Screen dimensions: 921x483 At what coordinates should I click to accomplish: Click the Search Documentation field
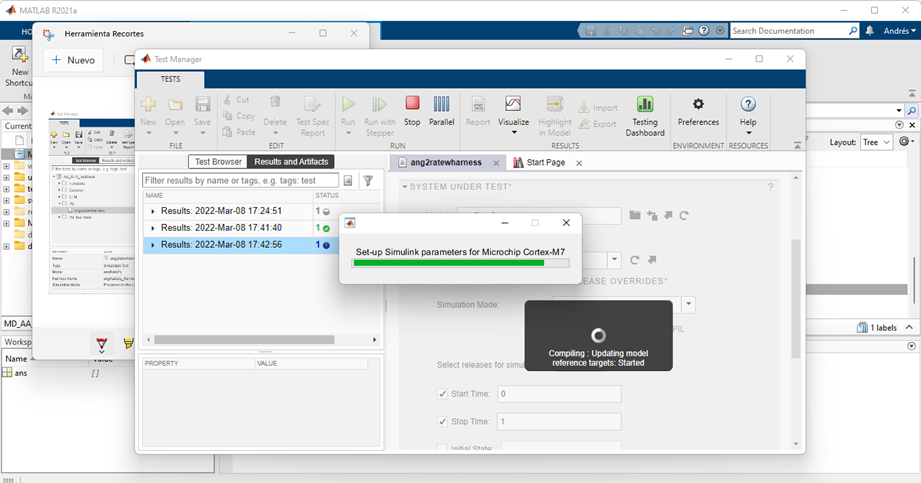click(791, 31)
